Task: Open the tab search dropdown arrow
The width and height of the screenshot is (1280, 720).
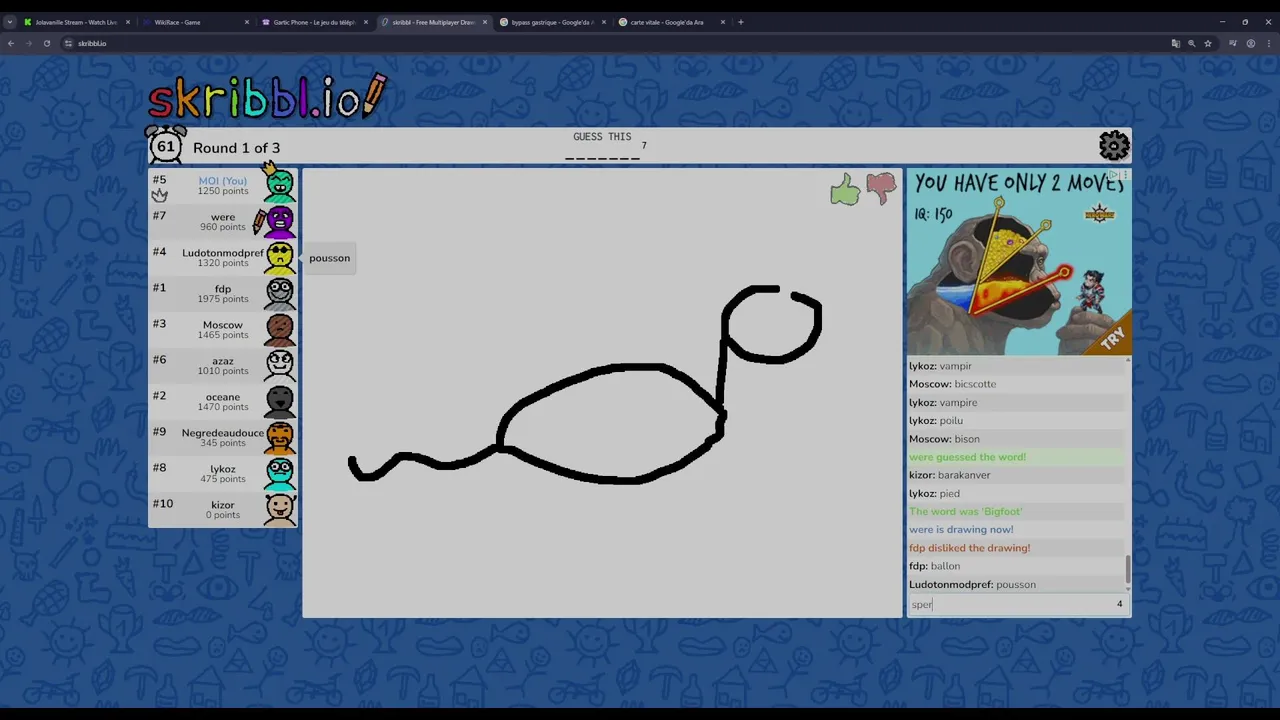Action: 10,22
